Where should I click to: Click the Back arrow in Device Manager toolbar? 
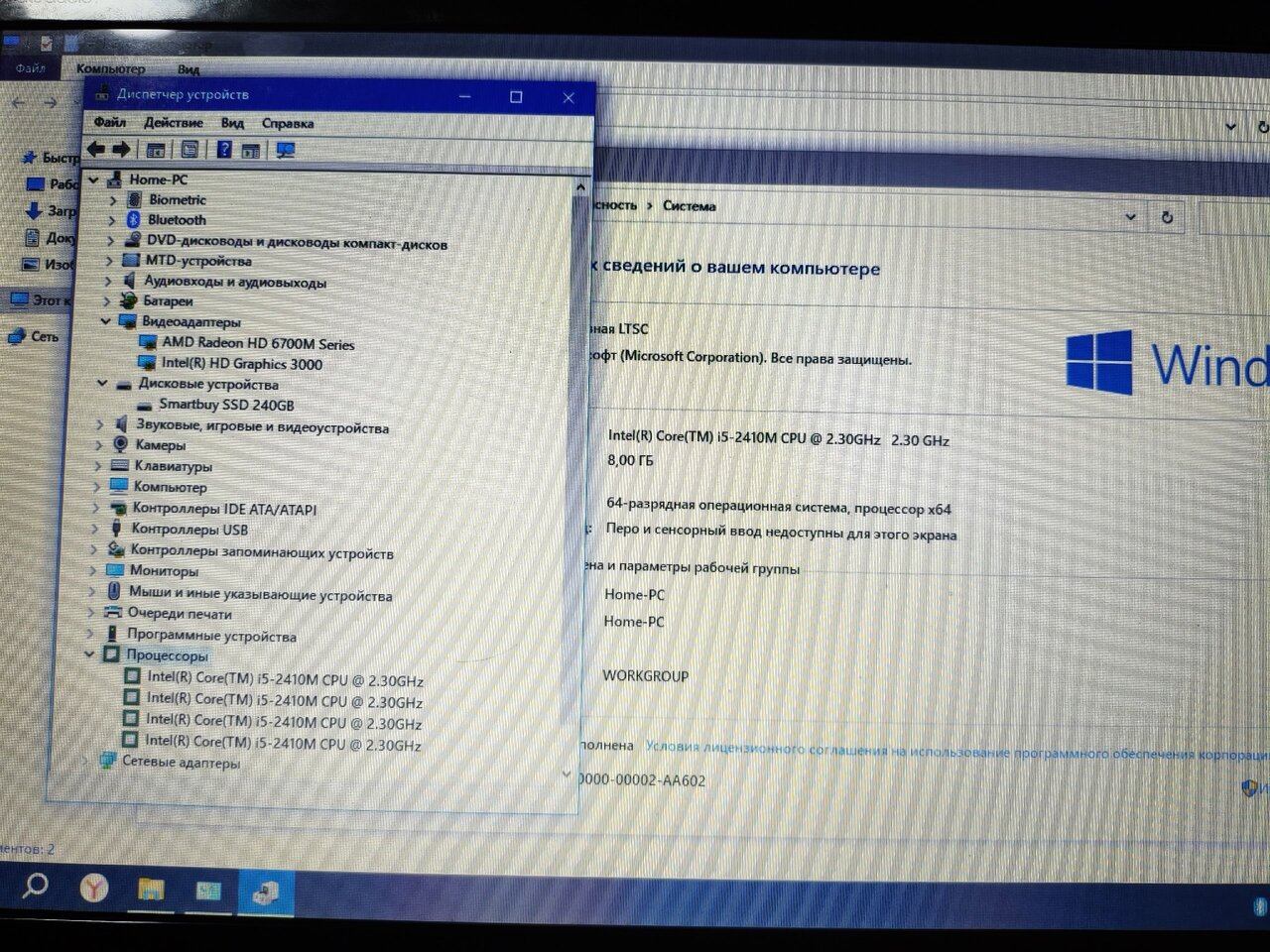96,150
